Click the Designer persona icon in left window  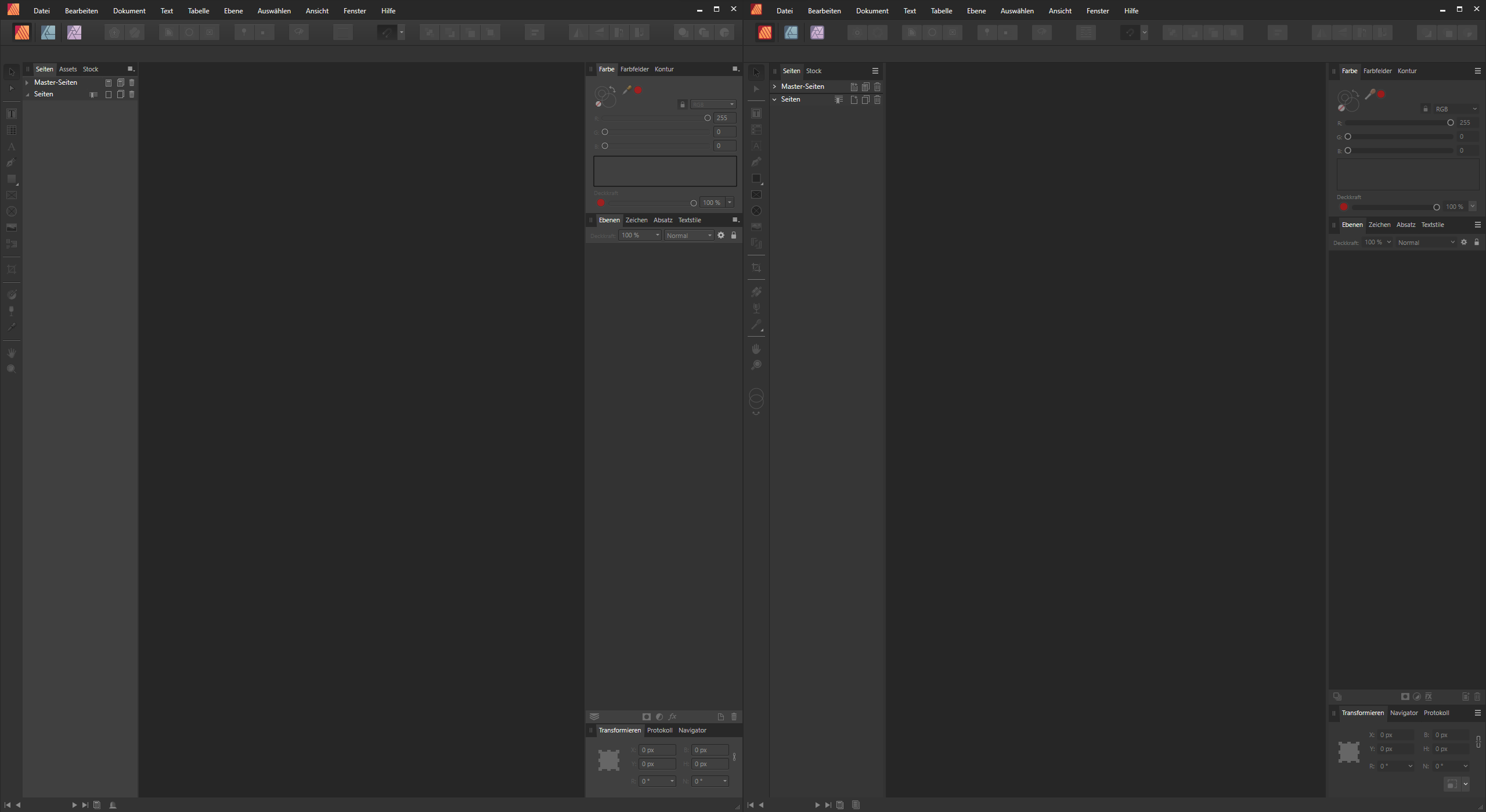coord(48,33)
